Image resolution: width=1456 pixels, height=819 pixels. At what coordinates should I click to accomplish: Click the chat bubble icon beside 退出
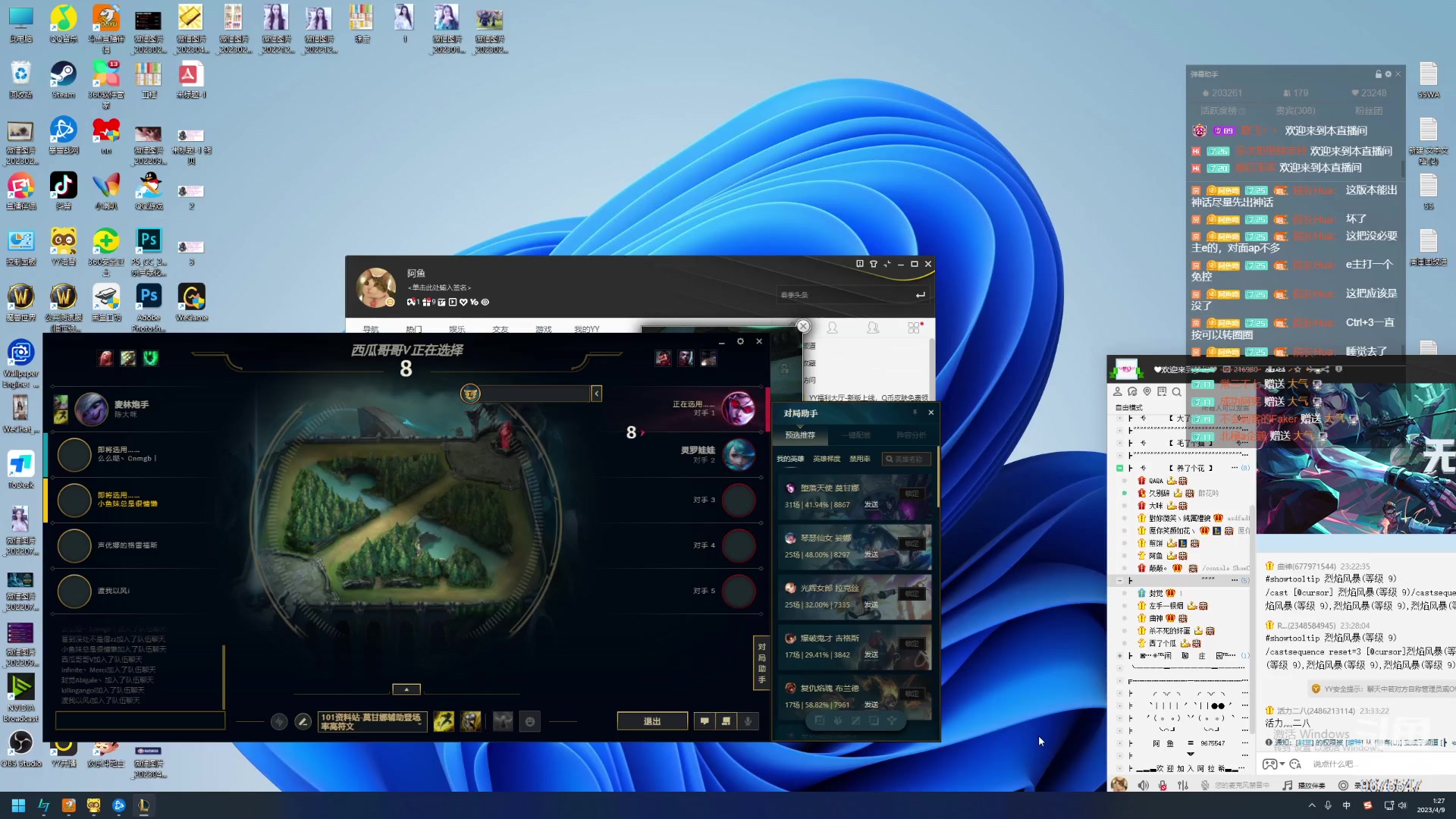(704, 721)
